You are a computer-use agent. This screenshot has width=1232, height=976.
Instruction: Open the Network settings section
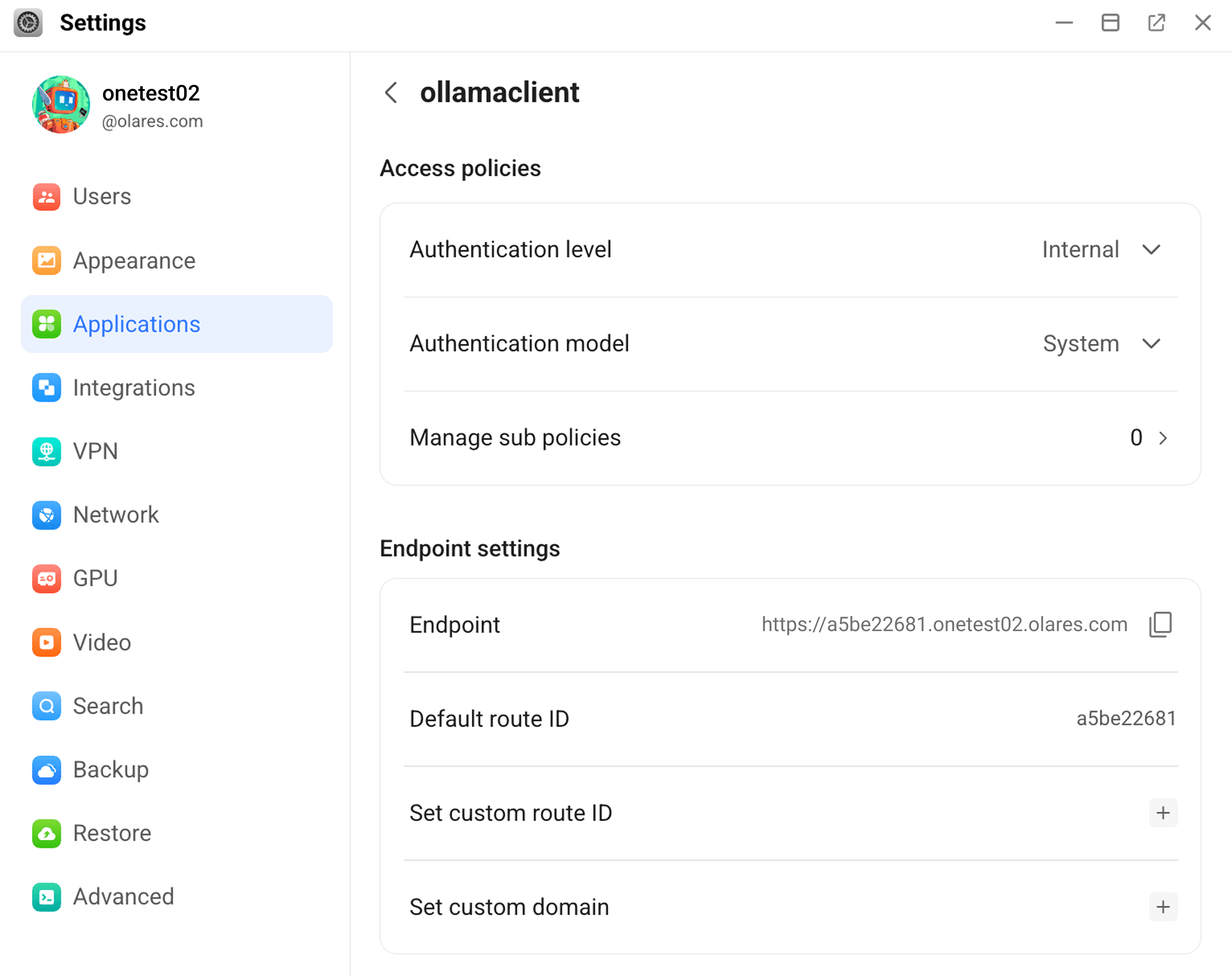(116, 515)
